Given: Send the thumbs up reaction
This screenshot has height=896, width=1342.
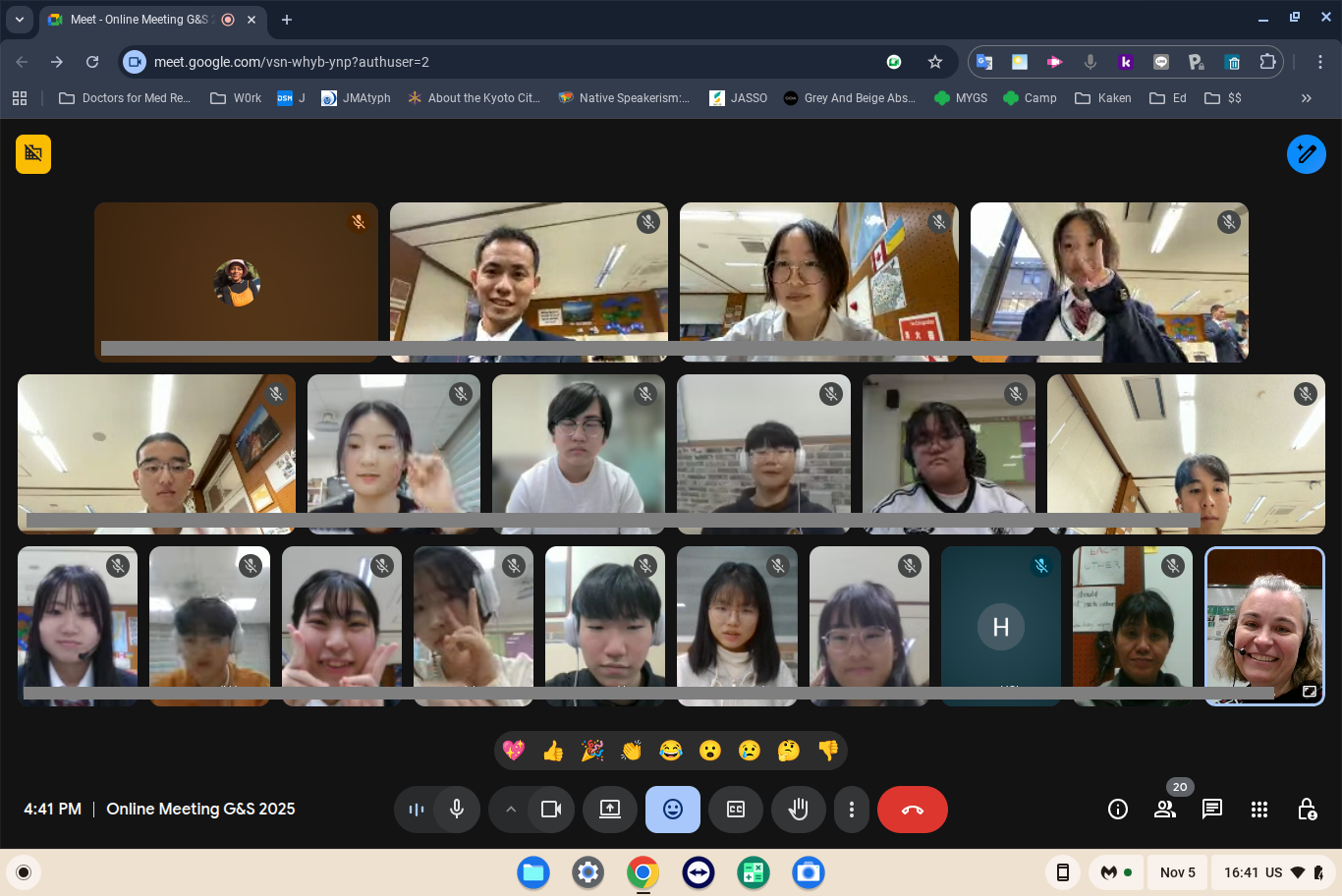Looking at the screenshot, I should tap(553, 752).
